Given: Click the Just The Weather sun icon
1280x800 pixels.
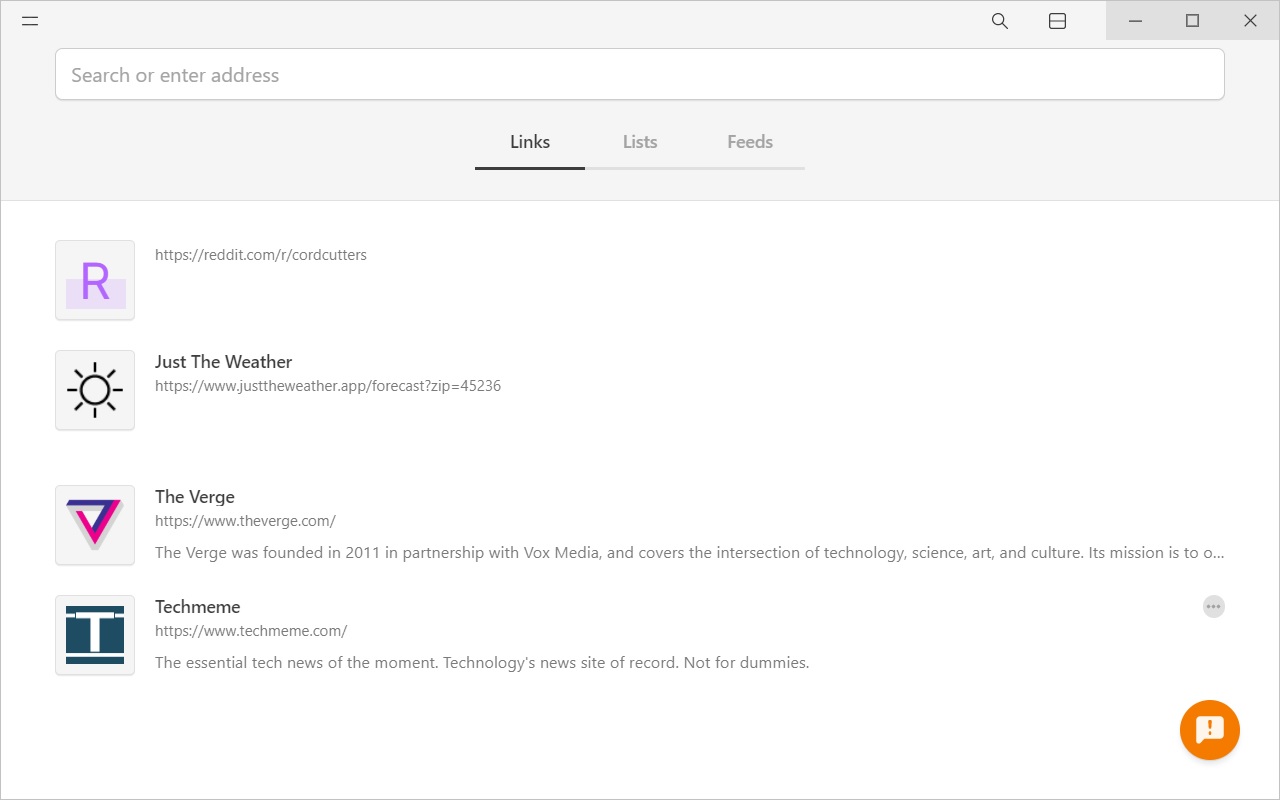Looking at the screenshot, I should (95, 390).
